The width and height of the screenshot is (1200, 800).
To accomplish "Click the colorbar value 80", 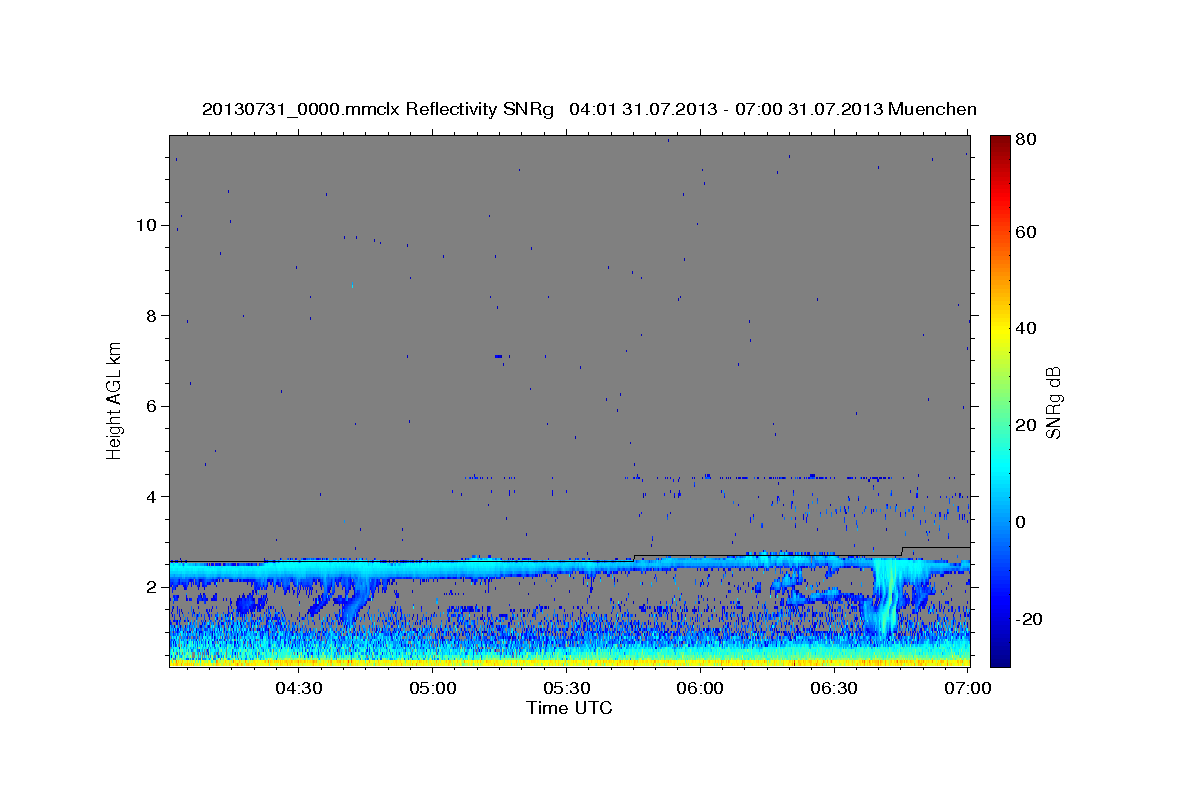I will coord(1027,139).
